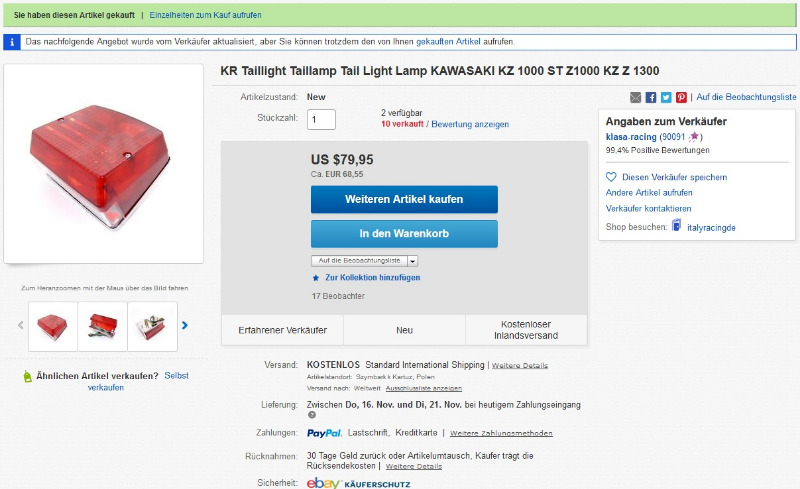Click Verkäufer kontaktieren link

pos(648,208)
